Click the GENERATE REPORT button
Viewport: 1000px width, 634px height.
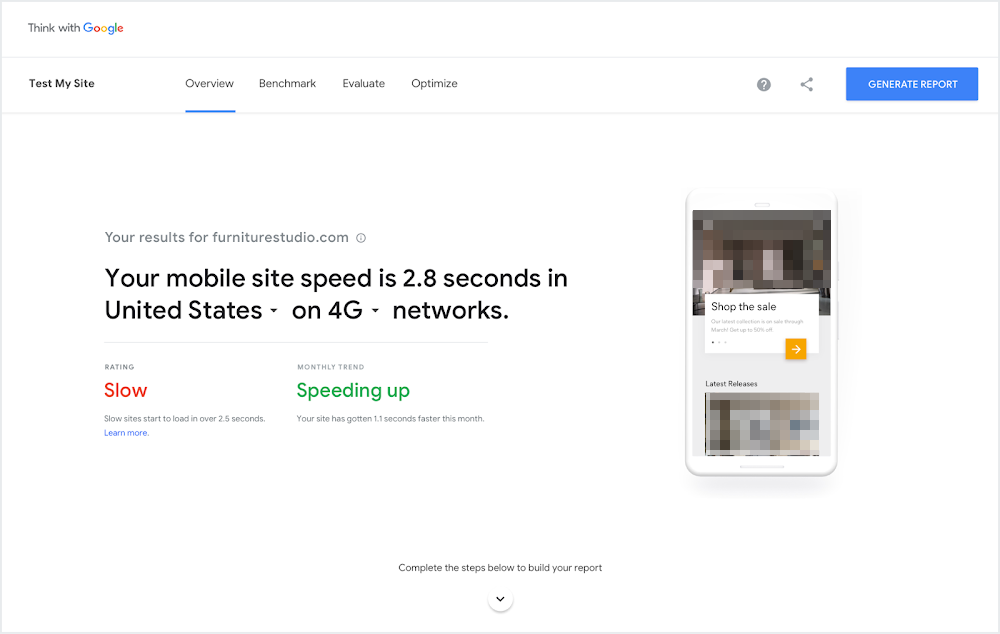(x=911, y=84)
